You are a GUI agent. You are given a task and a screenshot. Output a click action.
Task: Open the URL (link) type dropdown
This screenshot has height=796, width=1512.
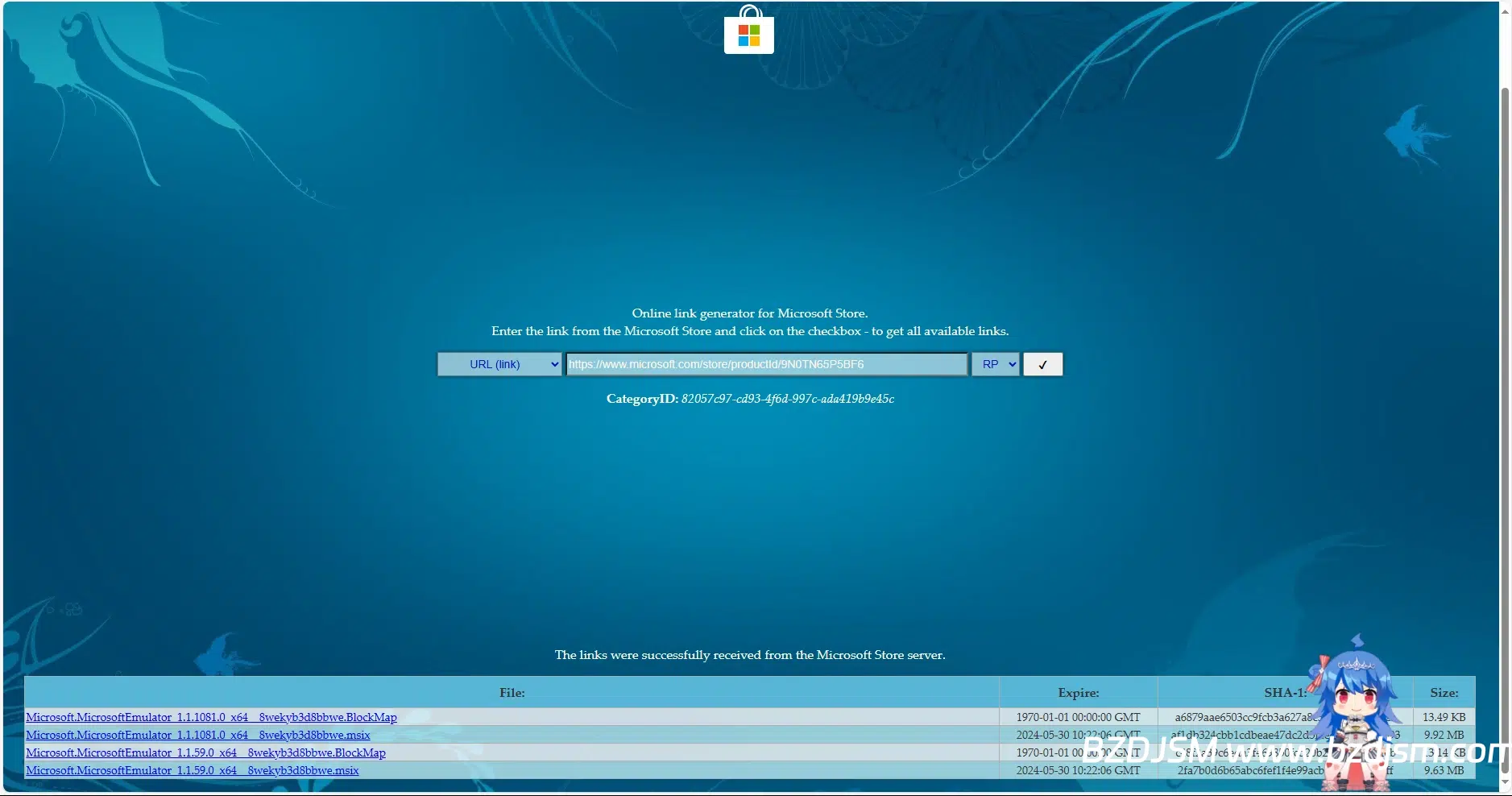coord(499,364)
